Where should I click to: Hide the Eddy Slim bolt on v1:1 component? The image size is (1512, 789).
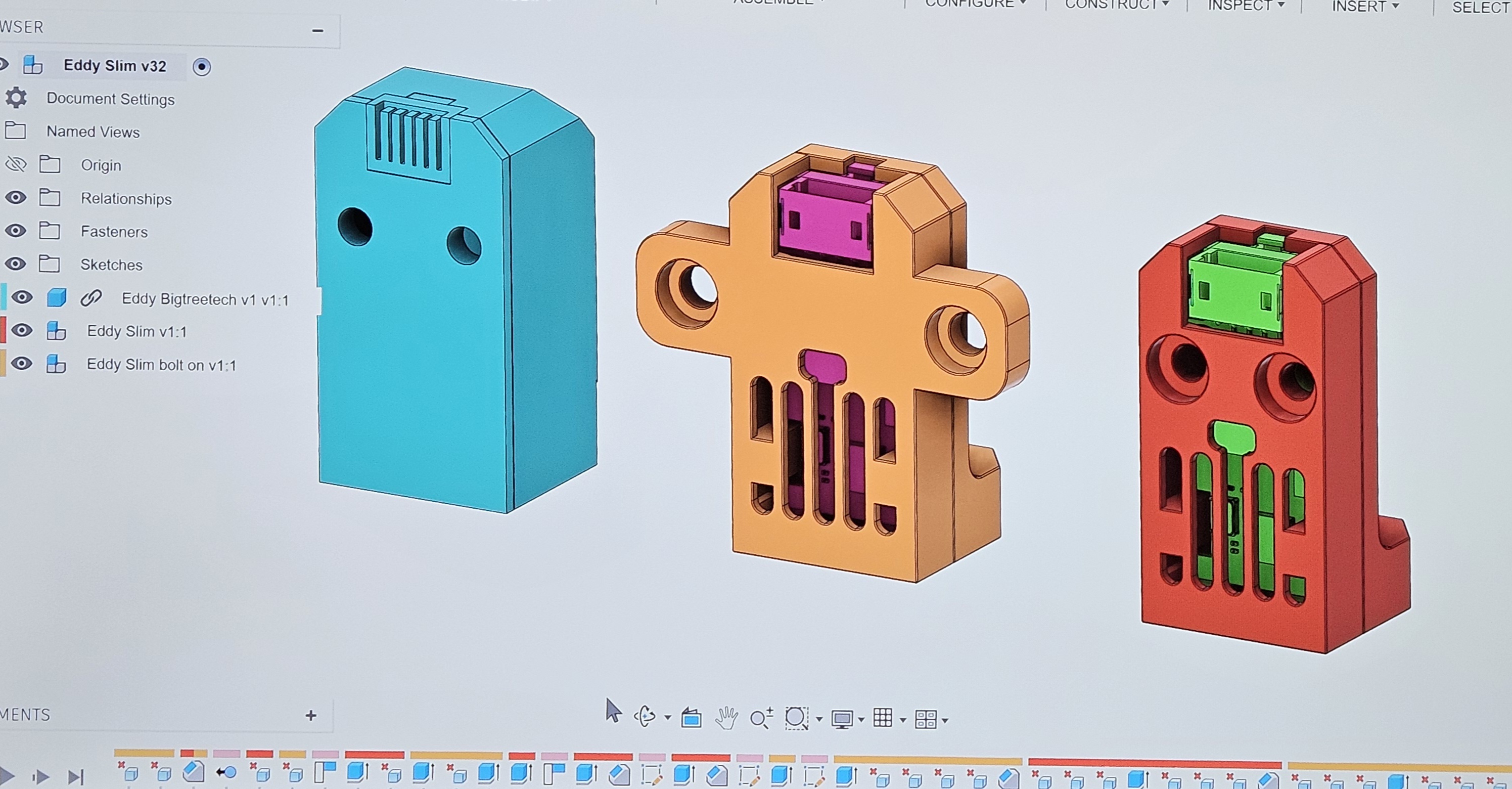click(22, 363)
